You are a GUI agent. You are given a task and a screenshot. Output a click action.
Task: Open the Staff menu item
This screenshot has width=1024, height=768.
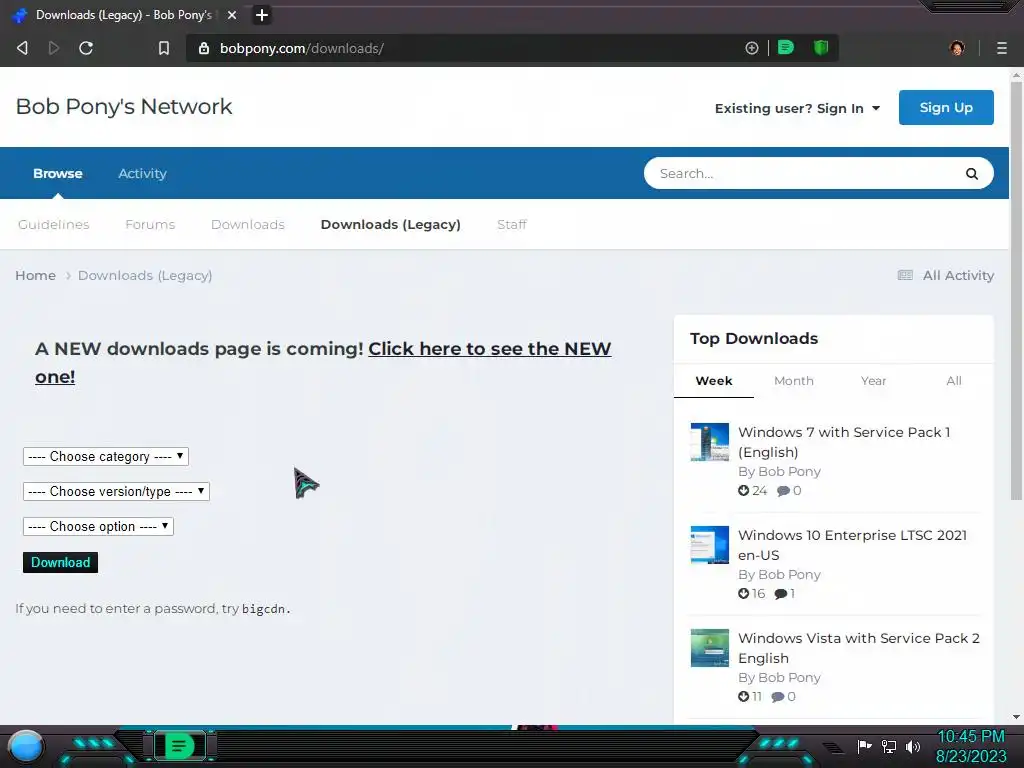tap(512, 225)
